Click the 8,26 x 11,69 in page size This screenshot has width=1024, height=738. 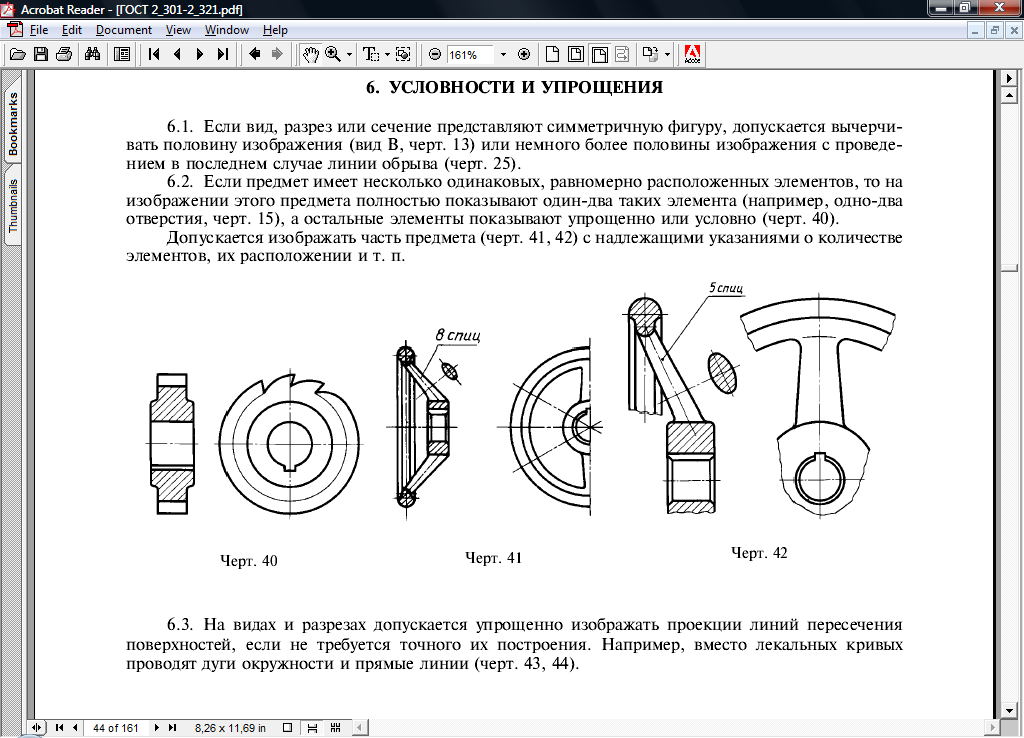[230, 728]
